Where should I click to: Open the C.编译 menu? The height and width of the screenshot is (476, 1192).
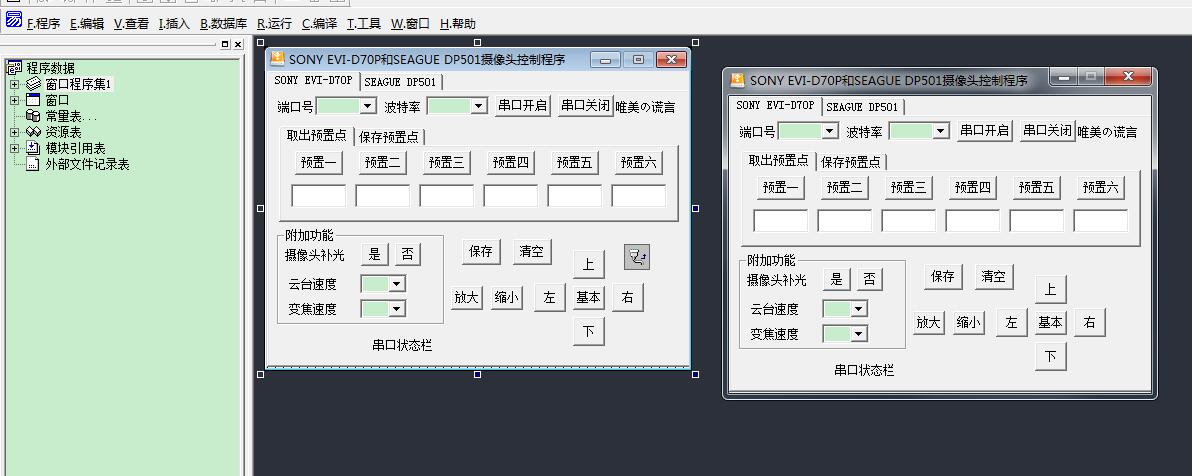(319, 24)
